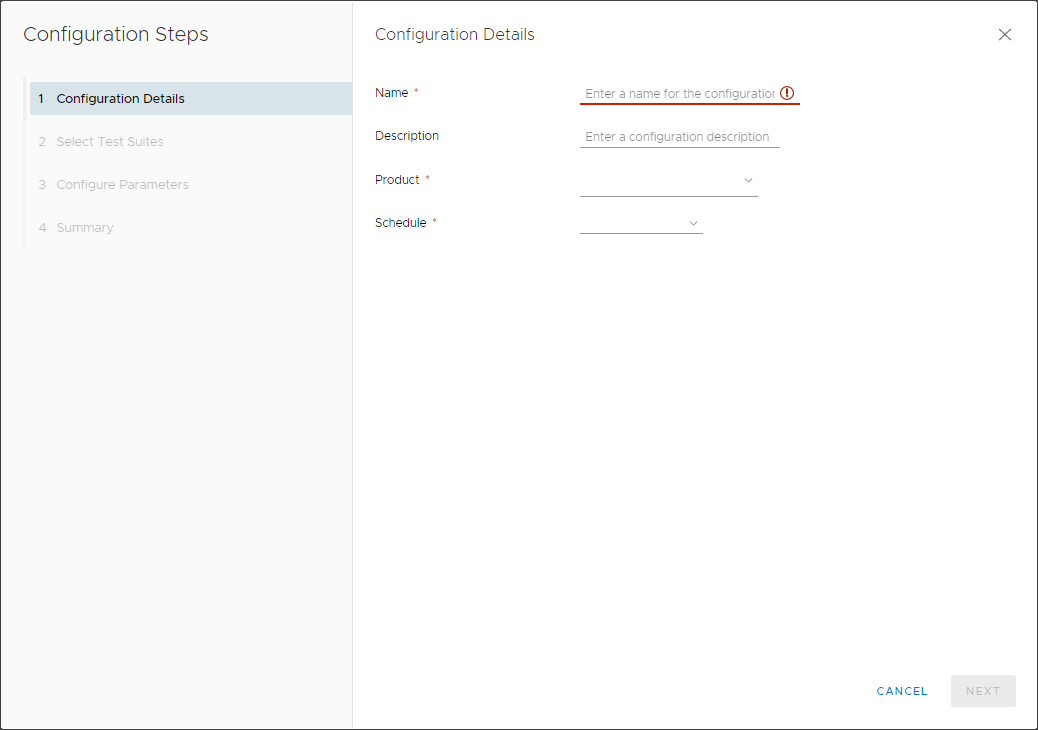Go to the Select Test Suites step
This screenshot has height=730, width=1038.
click(109, 142)
